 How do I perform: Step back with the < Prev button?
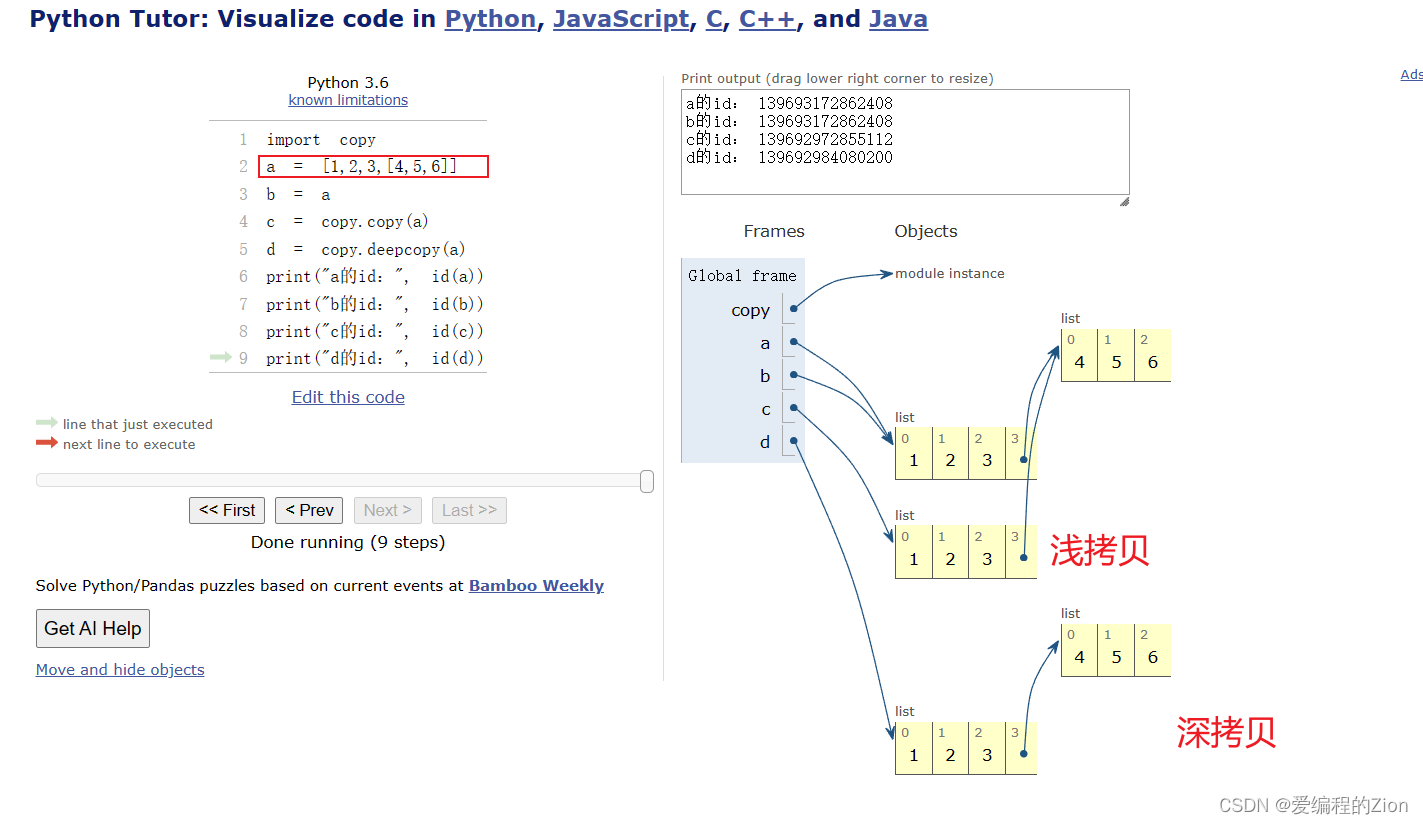pyautogui.click(x=309, y=510)
